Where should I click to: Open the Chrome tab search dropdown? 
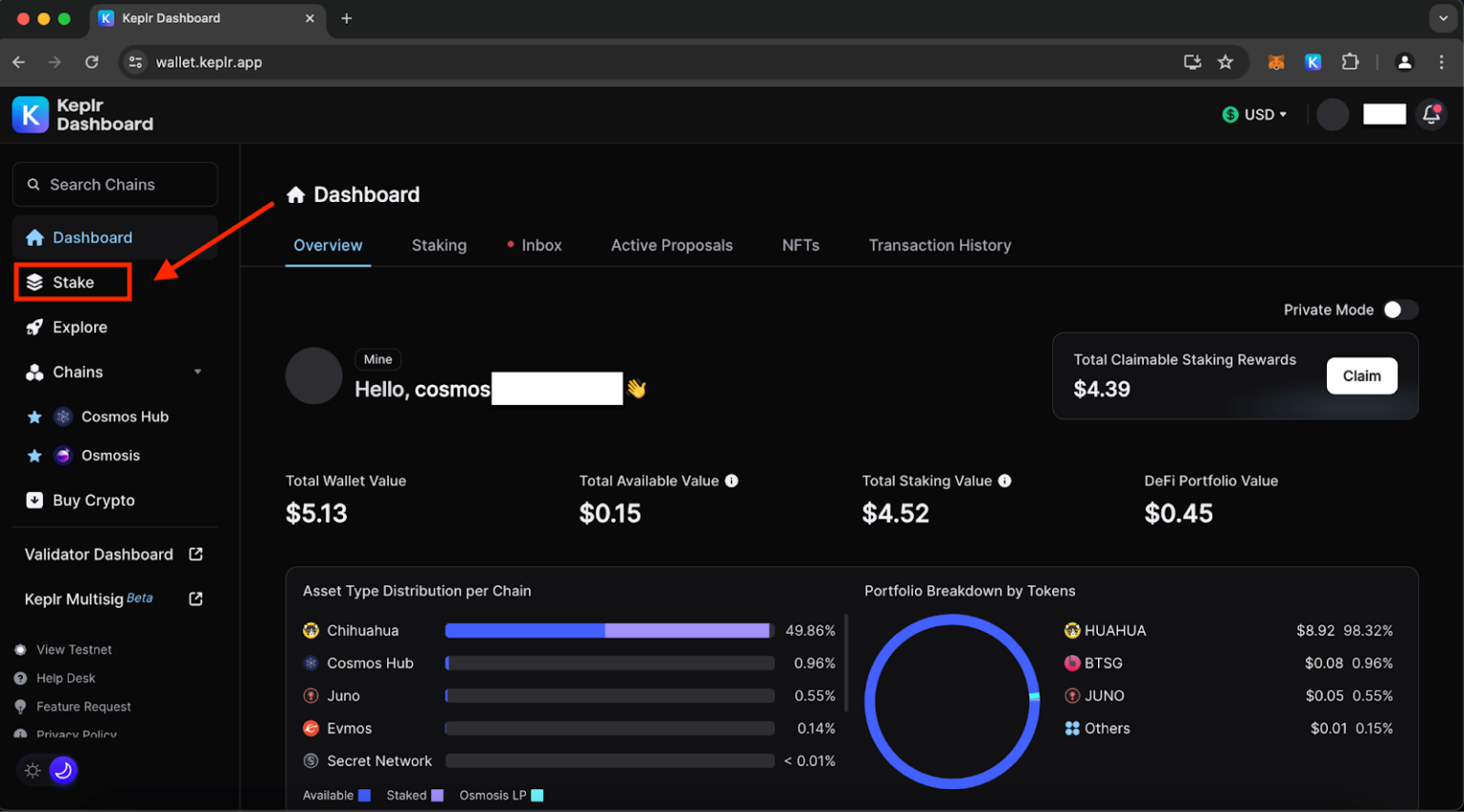(1442, 18)
